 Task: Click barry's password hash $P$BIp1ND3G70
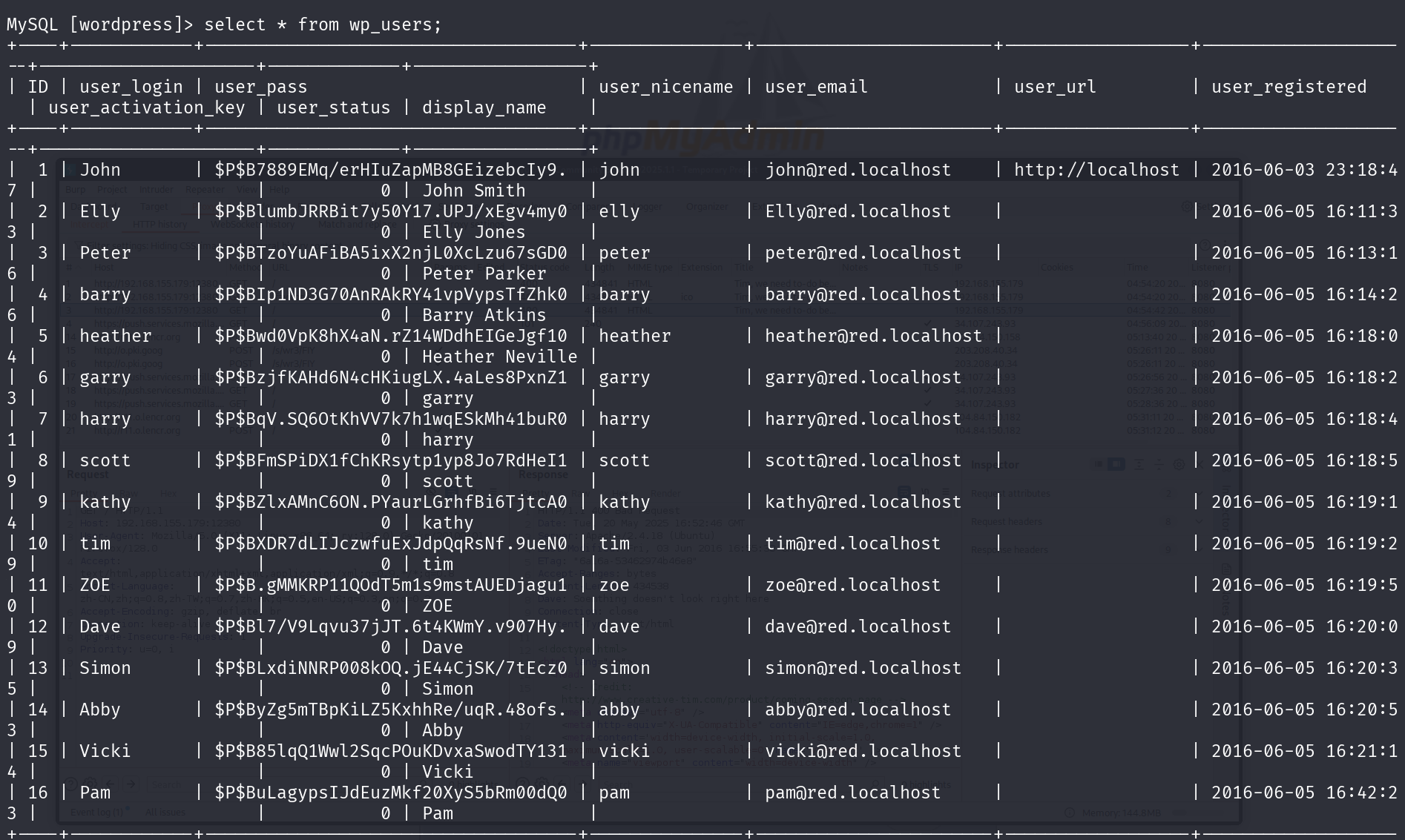click(x=391, y=294)
